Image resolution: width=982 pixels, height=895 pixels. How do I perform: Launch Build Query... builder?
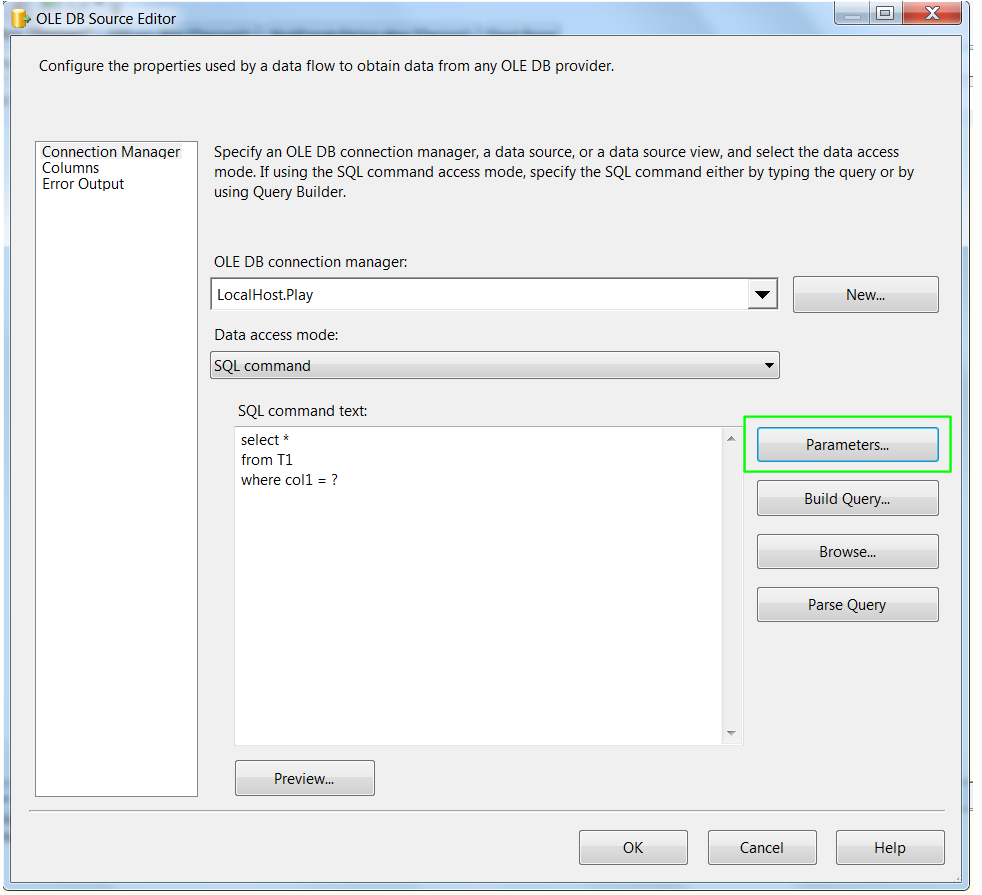(x=847, y=499)
